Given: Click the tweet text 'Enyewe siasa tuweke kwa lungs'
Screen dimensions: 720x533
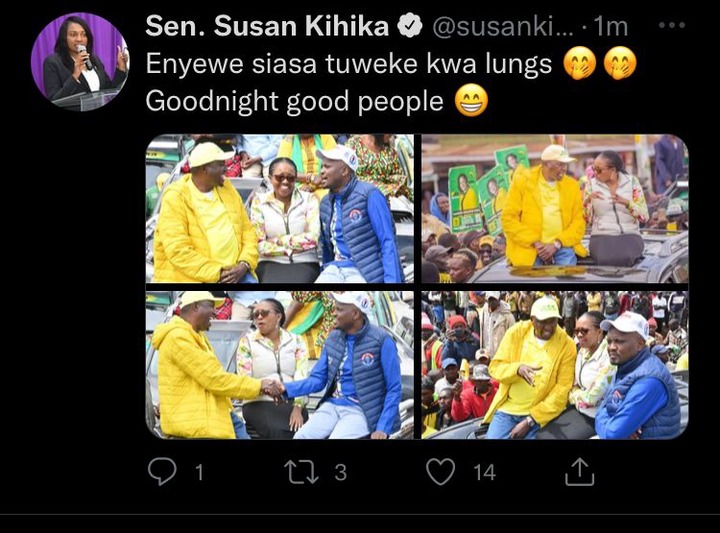Looking at the screenshot, I should tap(349, 63).
